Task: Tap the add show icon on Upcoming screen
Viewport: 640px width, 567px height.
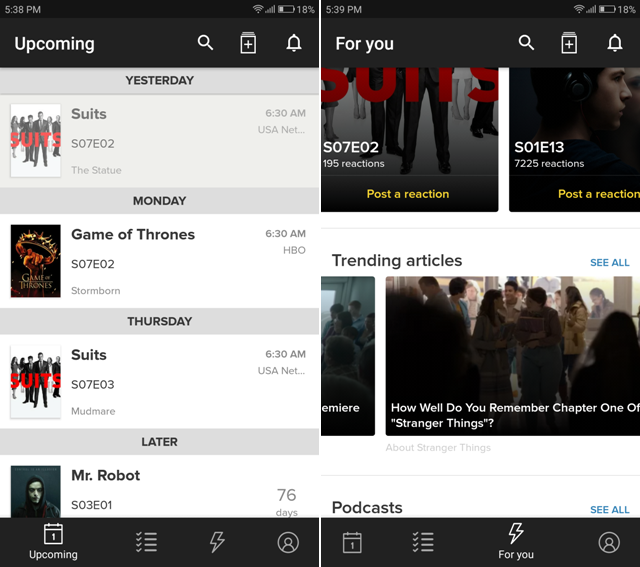Action: coord(248,43)
